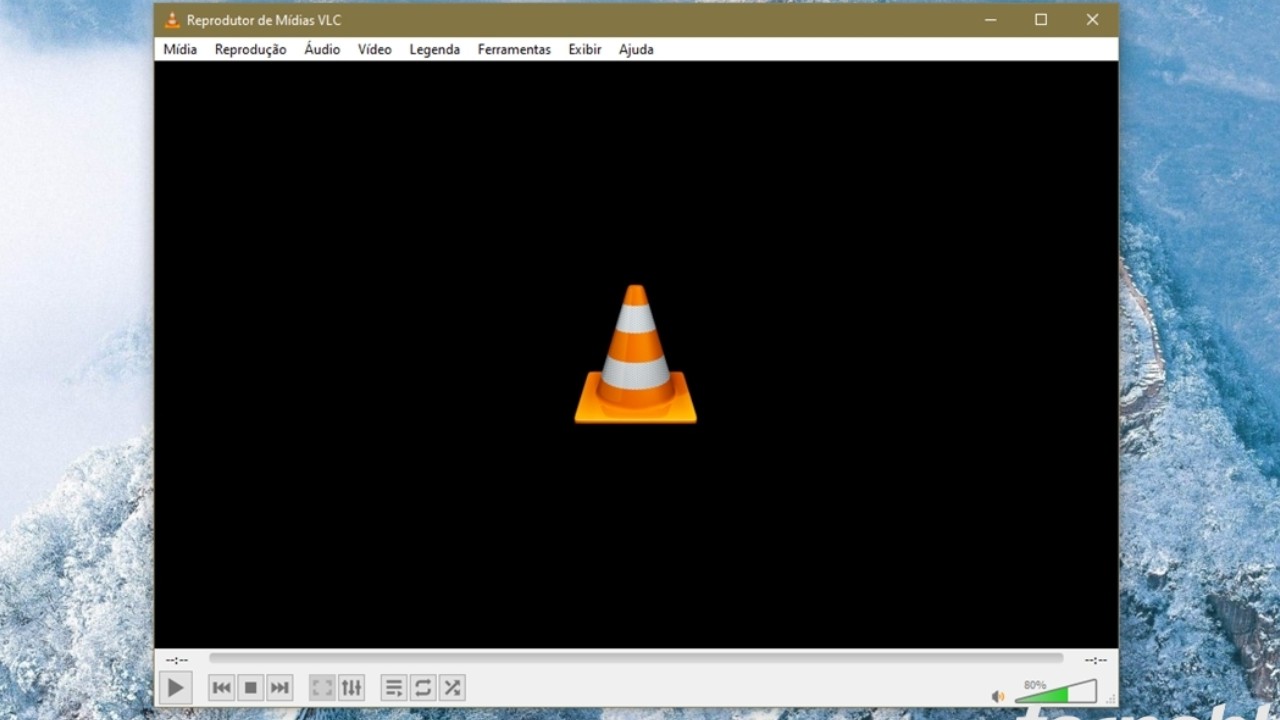The height and width of the screenshot is (720, 1280).
Task: Stop playback with the square icon
Action: [x=251, y=688]
